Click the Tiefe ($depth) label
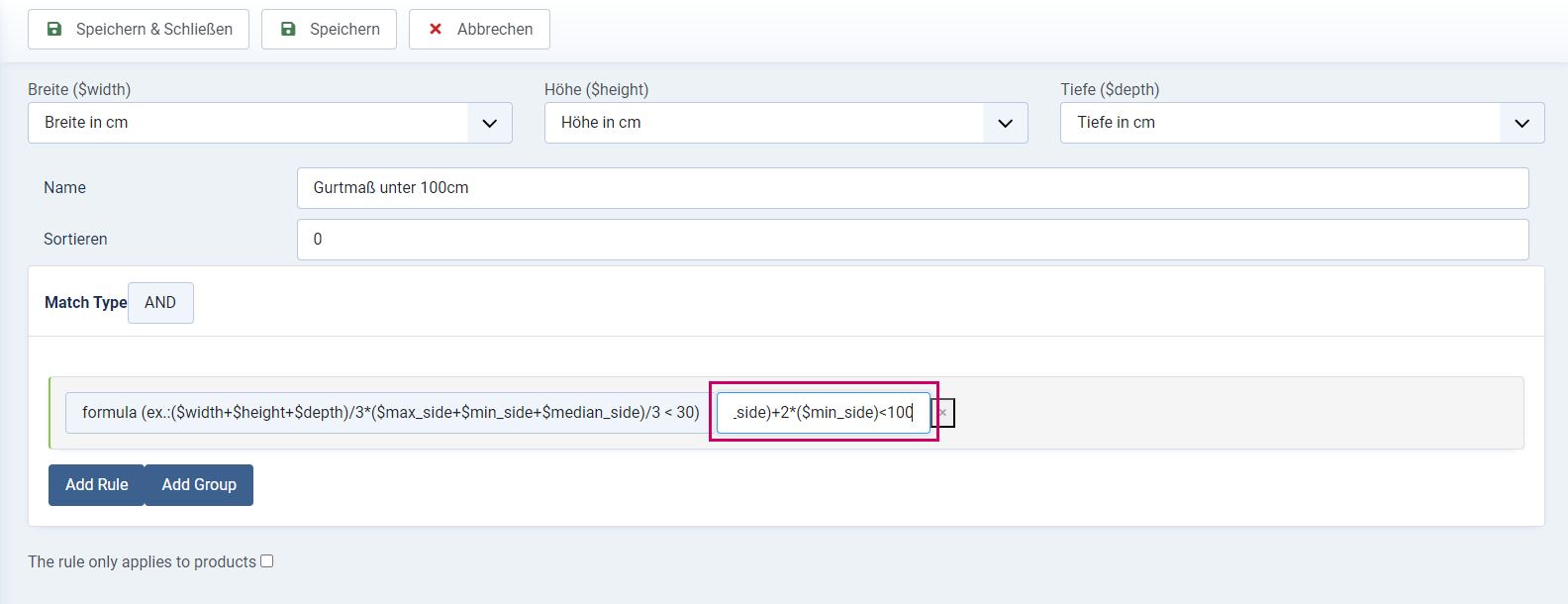 (x=1110, y=89)
